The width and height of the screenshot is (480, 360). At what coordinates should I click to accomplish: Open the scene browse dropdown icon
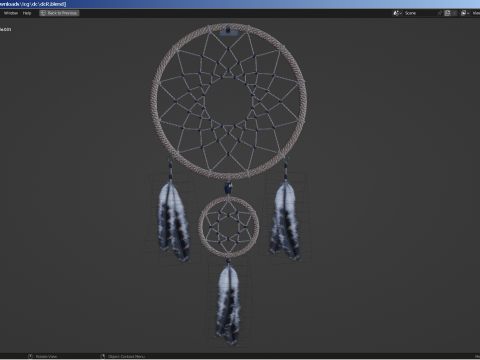point(397,13)
